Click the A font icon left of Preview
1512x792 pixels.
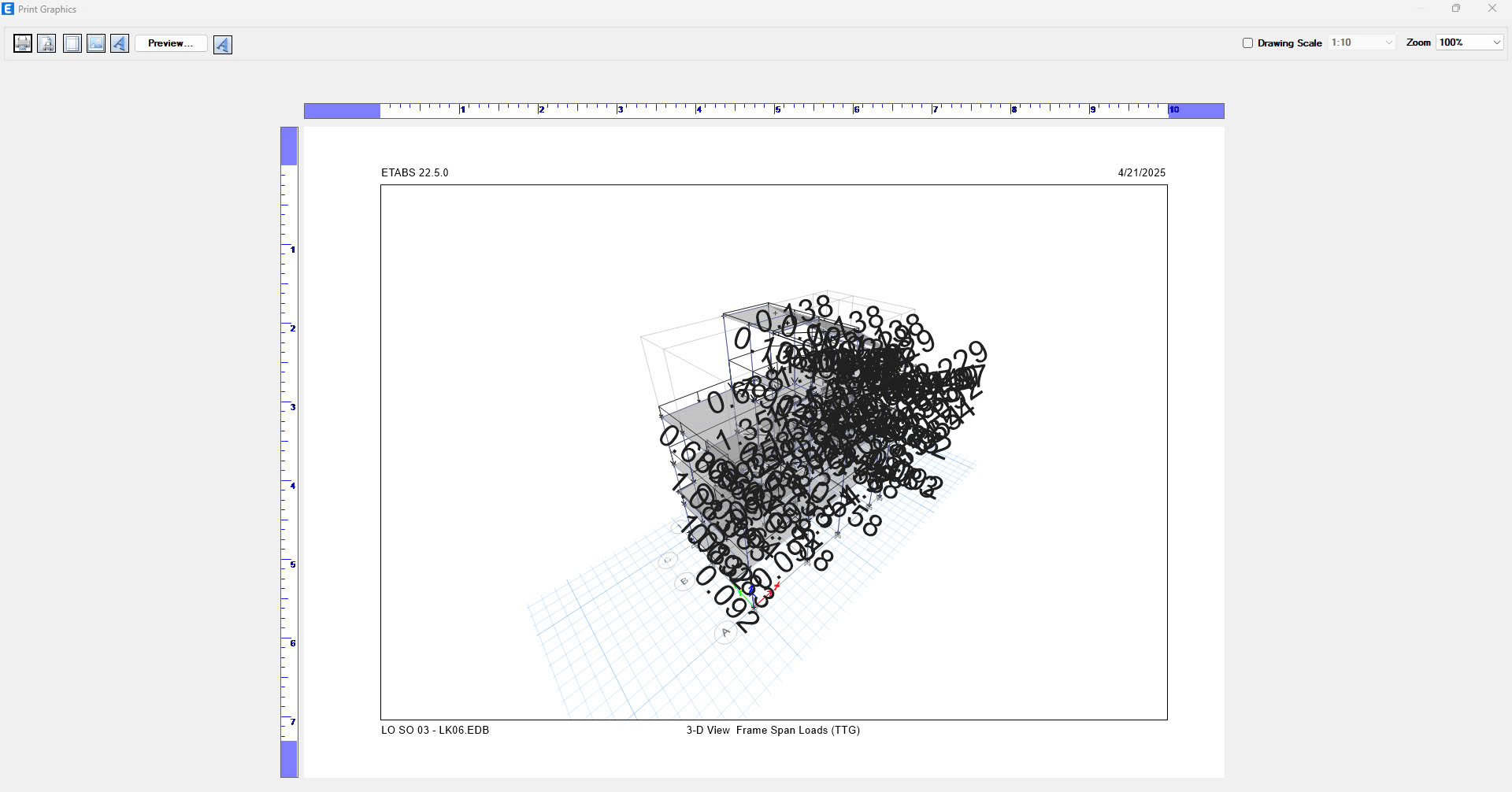(x=120, y=43)
